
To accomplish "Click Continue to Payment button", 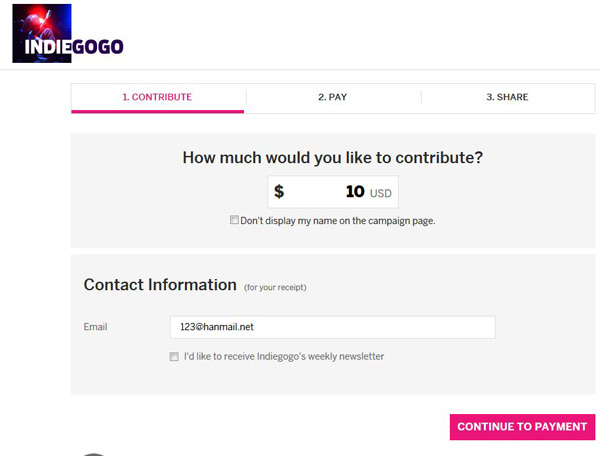I will click(x=522, y=427).
